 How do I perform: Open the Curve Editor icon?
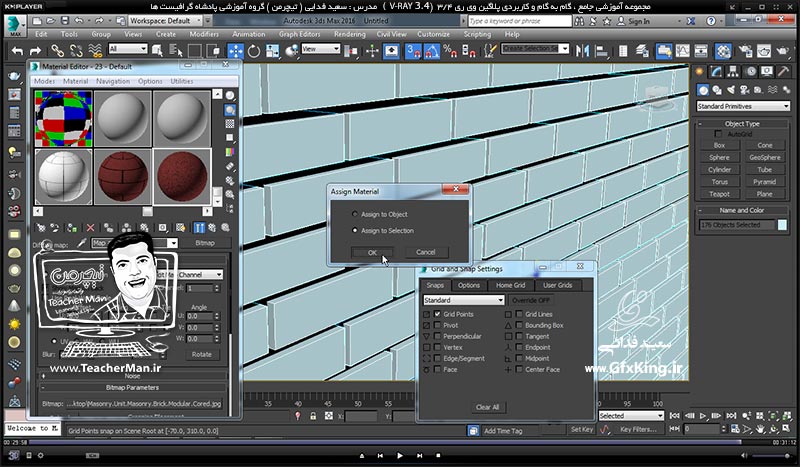pyautogui.click(x=682, y=51)
